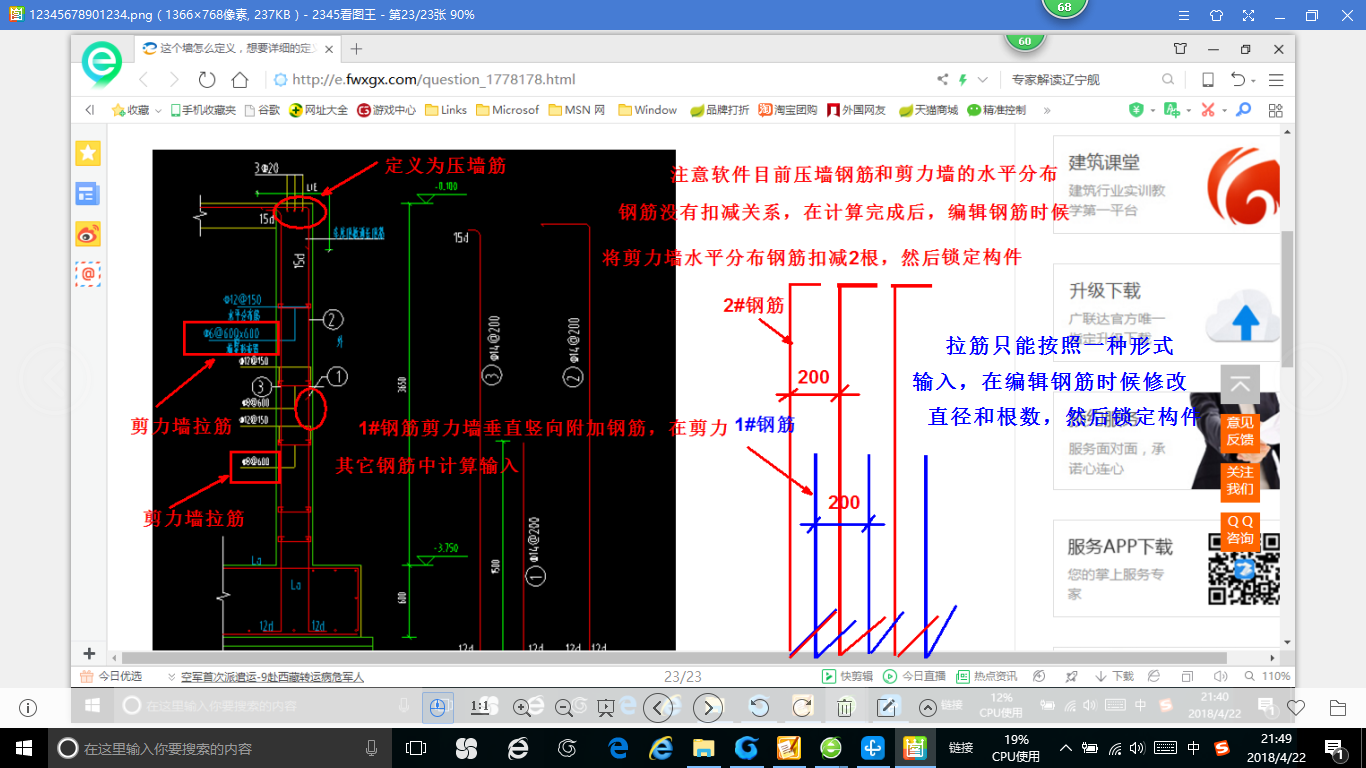Click the 110% page zoom control

[1267, 677]
